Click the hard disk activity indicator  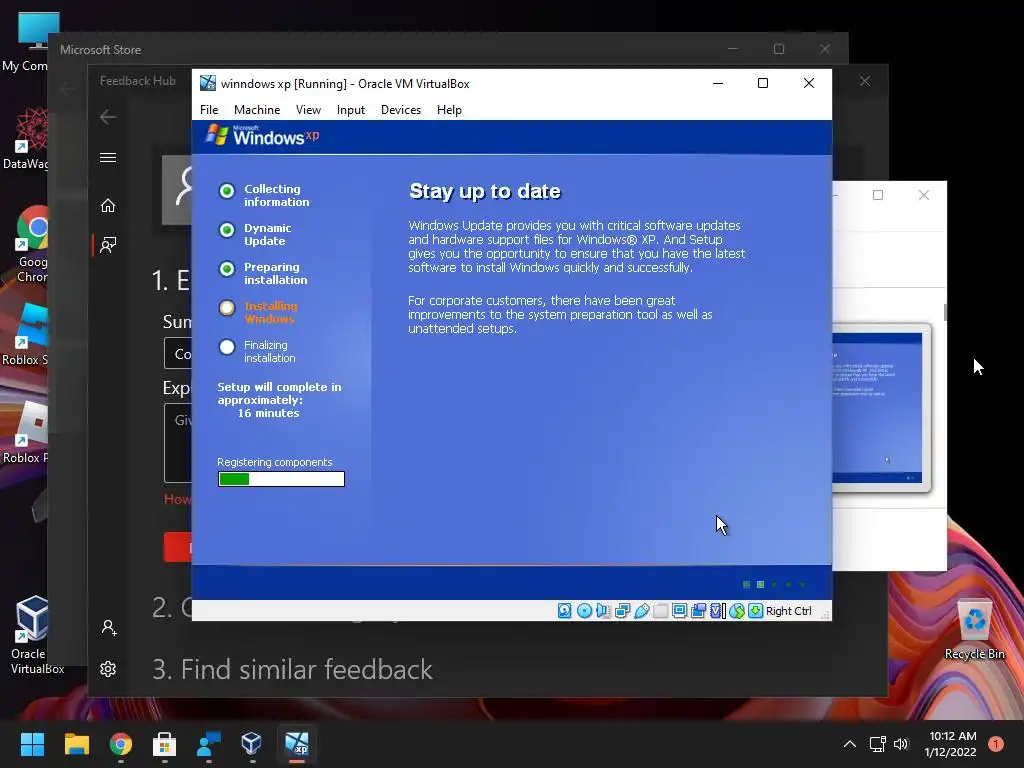(565, 611)
